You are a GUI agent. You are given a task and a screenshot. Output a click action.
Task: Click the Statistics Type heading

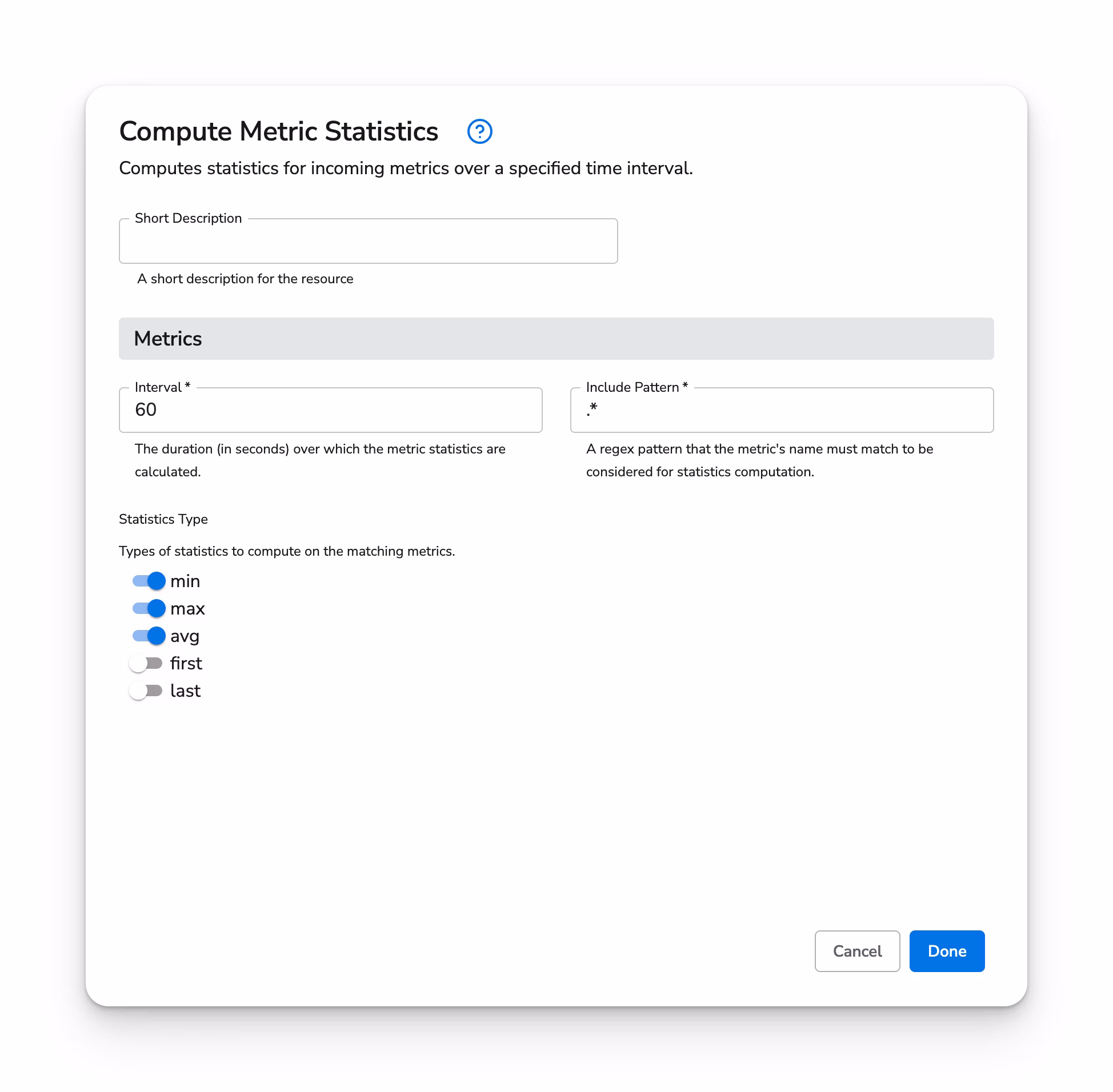163,519
